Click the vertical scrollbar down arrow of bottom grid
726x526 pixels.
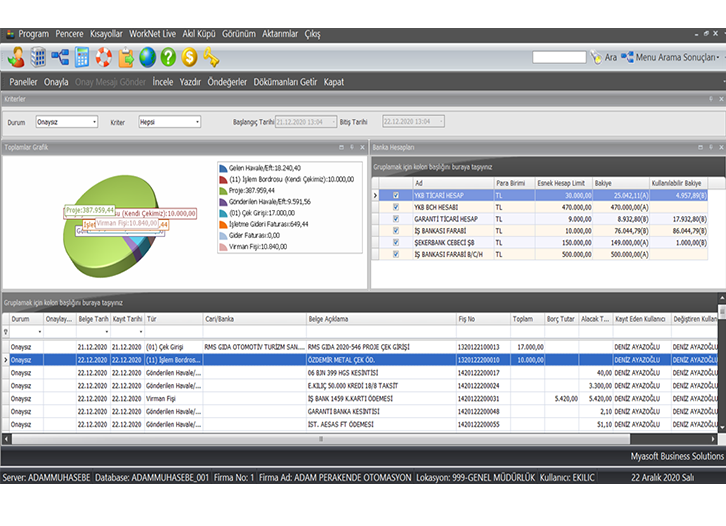[x=722, y=428]
